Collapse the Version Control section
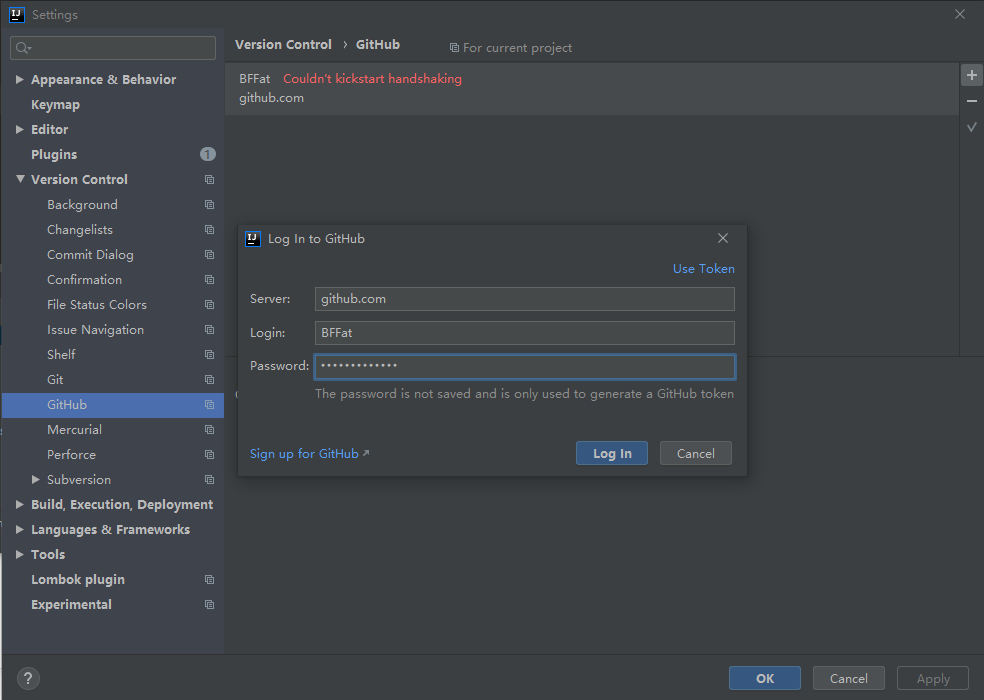 20,179
